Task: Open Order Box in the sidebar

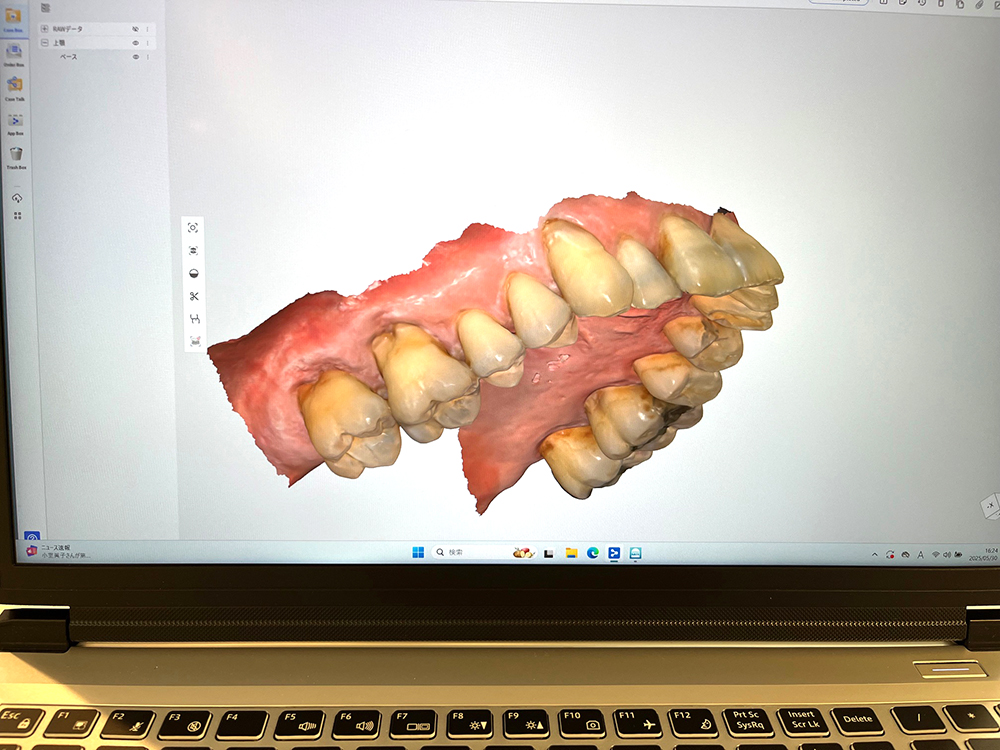Action: click(x=14, y=52)
